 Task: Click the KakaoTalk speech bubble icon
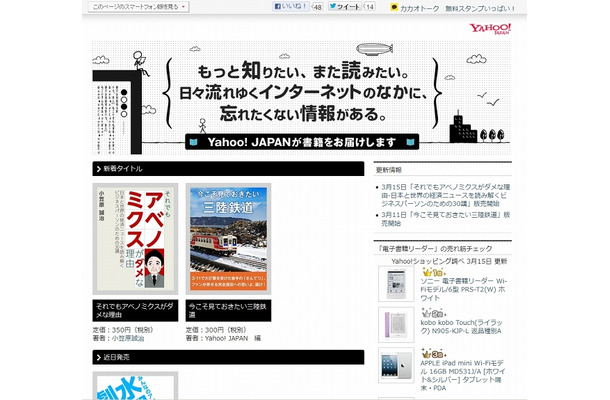pyautogui.click(x=394, y=7)
